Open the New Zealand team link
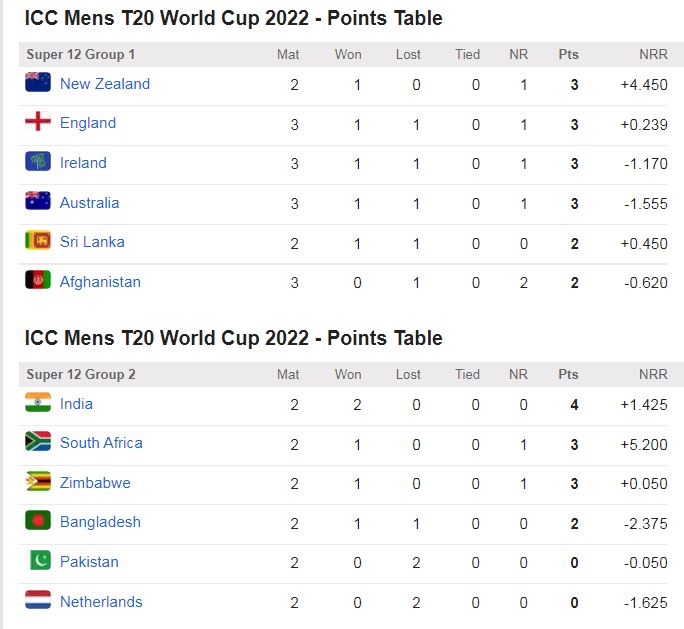Viewport: 684px width, 629px height. click(105, 84)
